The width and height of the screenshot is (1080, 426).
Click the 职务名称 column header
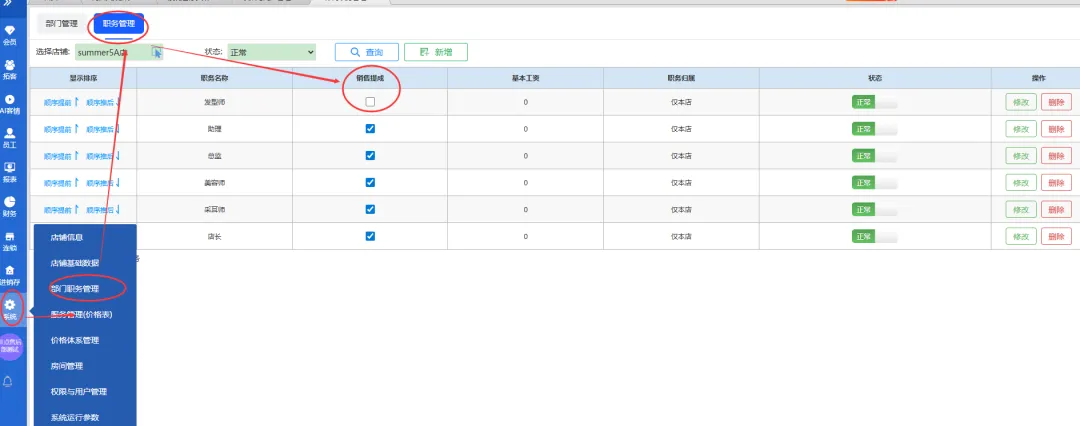[214, 78]
